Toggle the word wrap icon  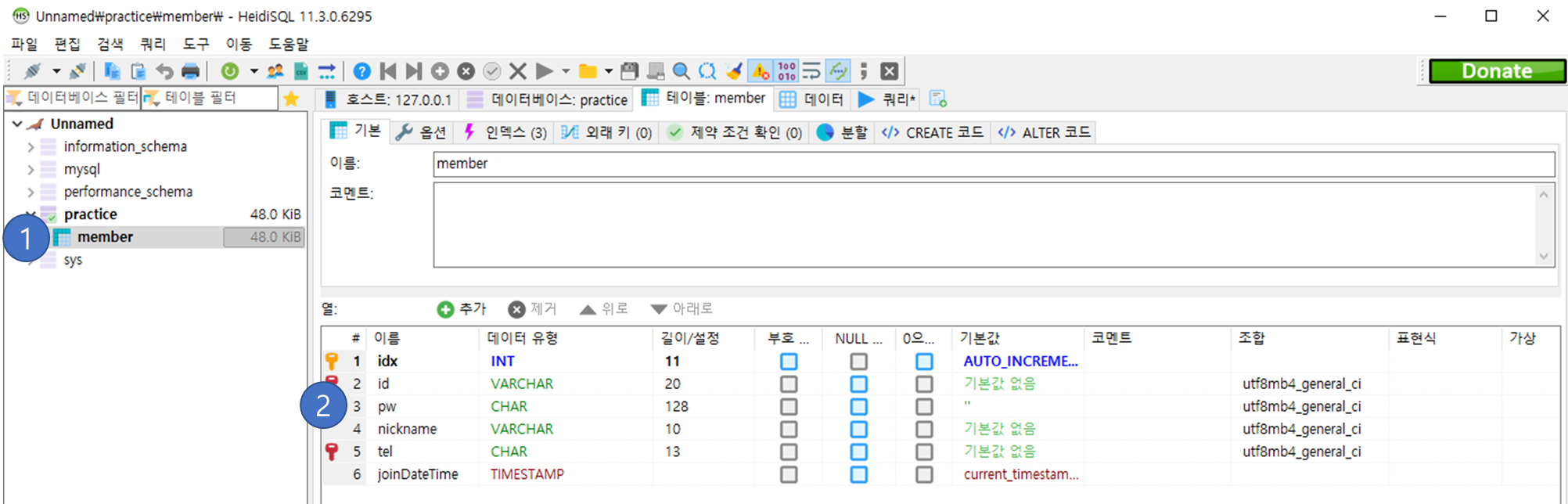(x=811, y=71)
